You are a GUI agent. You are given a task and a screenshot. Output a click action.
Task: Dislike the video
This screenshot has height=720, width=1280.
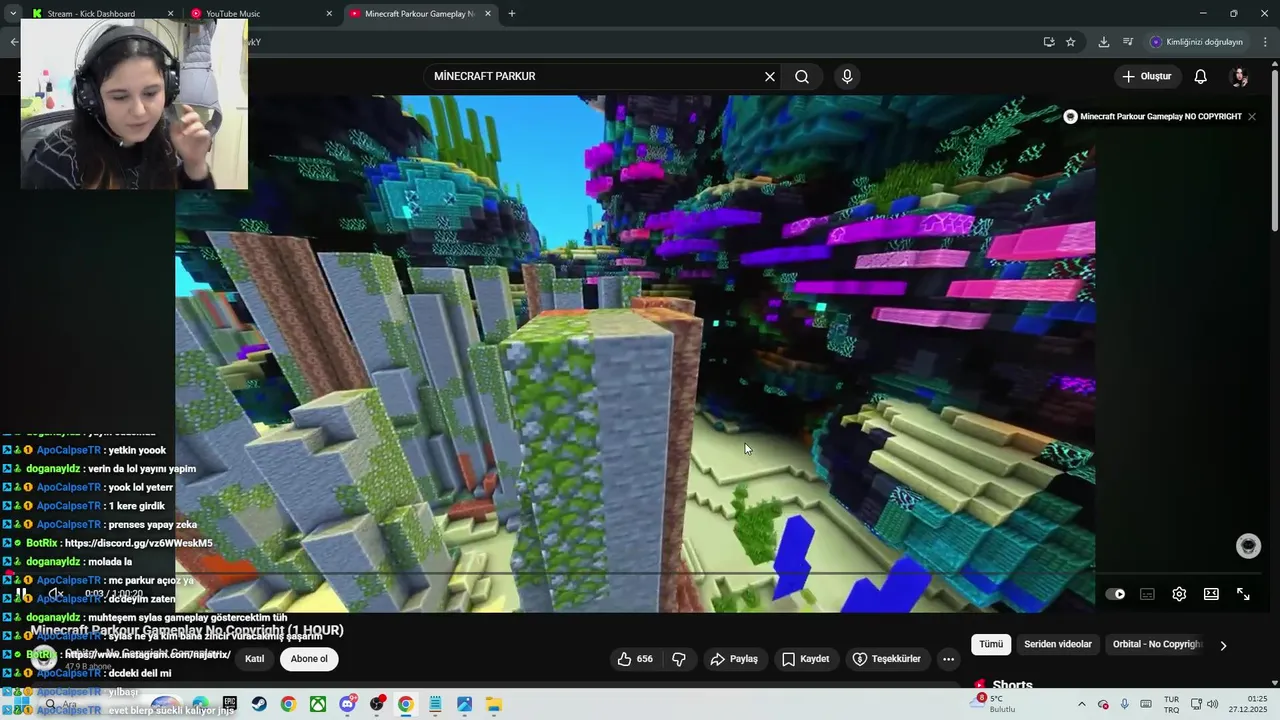[679, 659]
